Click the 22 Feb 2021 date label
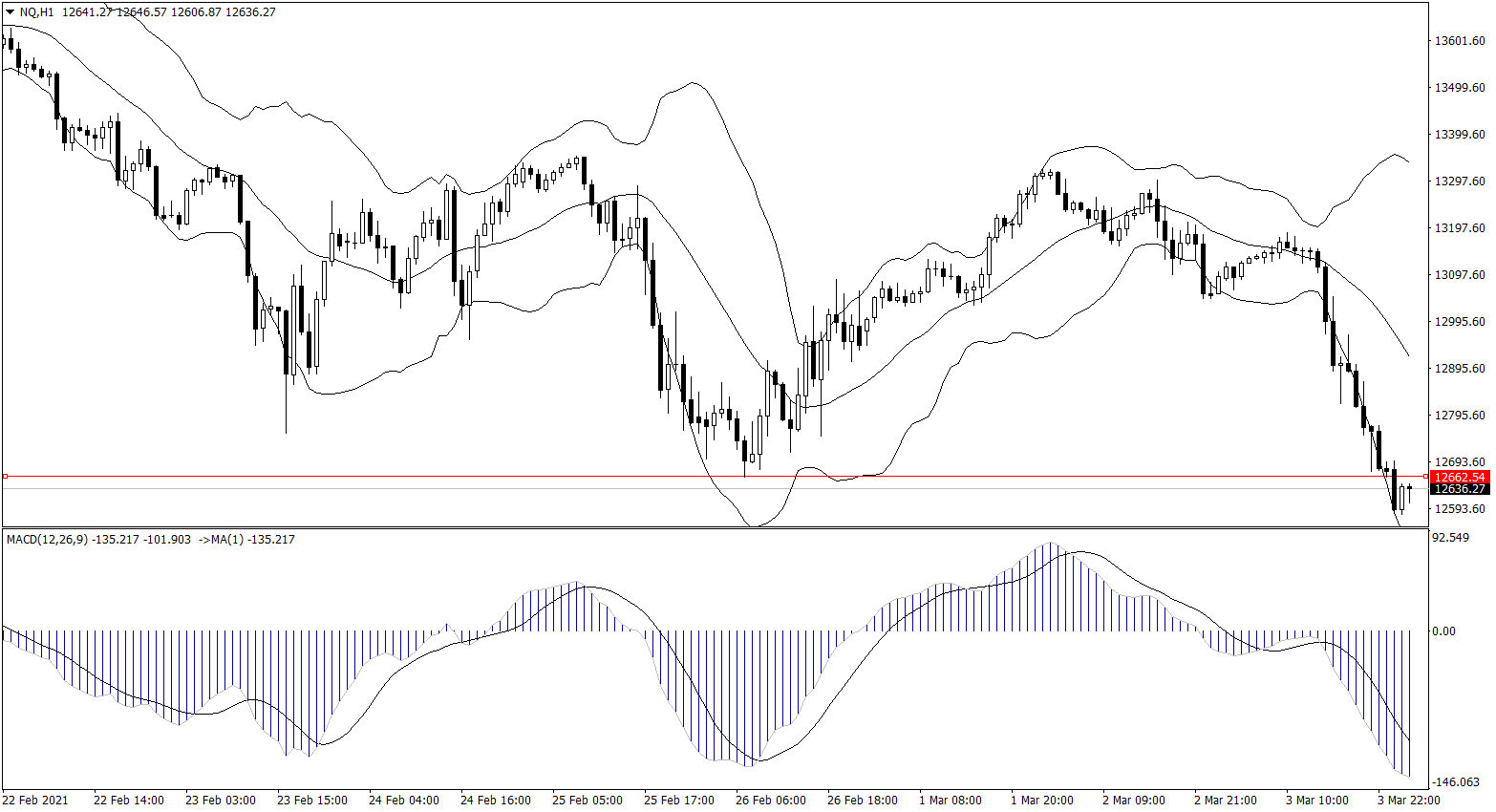The image size is (1496, 812). coord(35,801)
